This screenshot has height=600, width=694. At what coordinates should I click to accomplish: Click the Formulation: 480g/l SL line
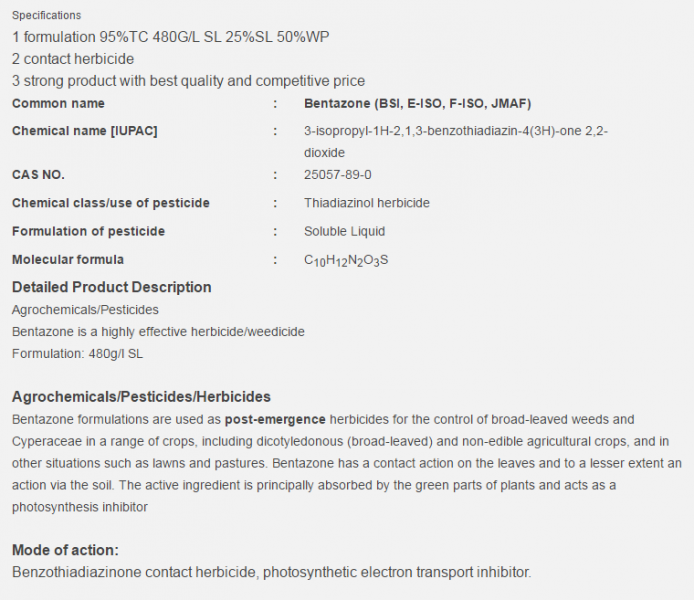click(x=77, y=354)
